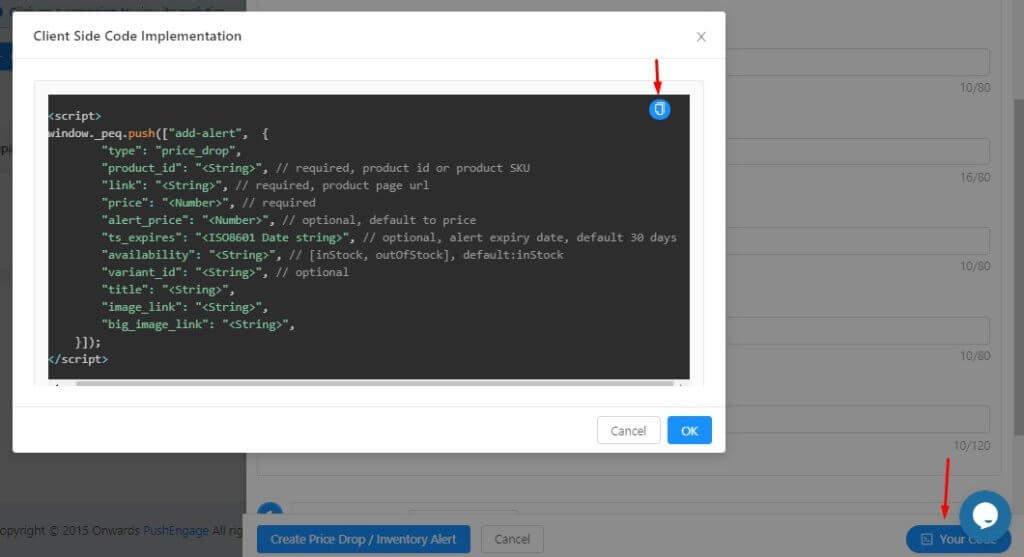Screen dimensions: 1024x557
Task: Open the chat support bubble
Action: (x=985, y=516)
